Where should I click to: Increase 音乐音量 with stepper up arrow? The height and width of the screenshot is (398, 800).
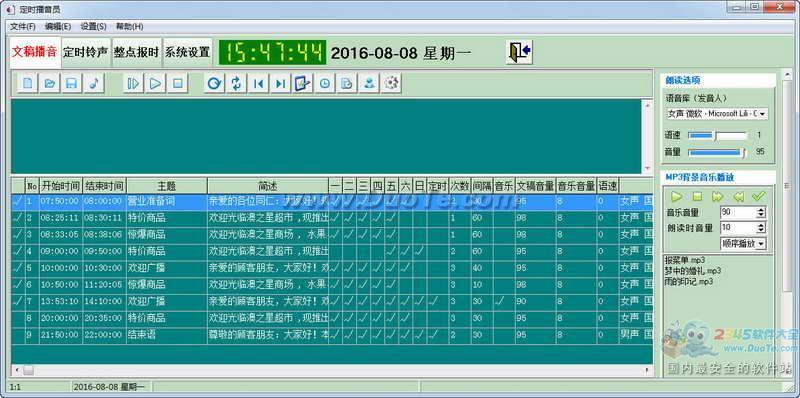[x=761, y=209]
